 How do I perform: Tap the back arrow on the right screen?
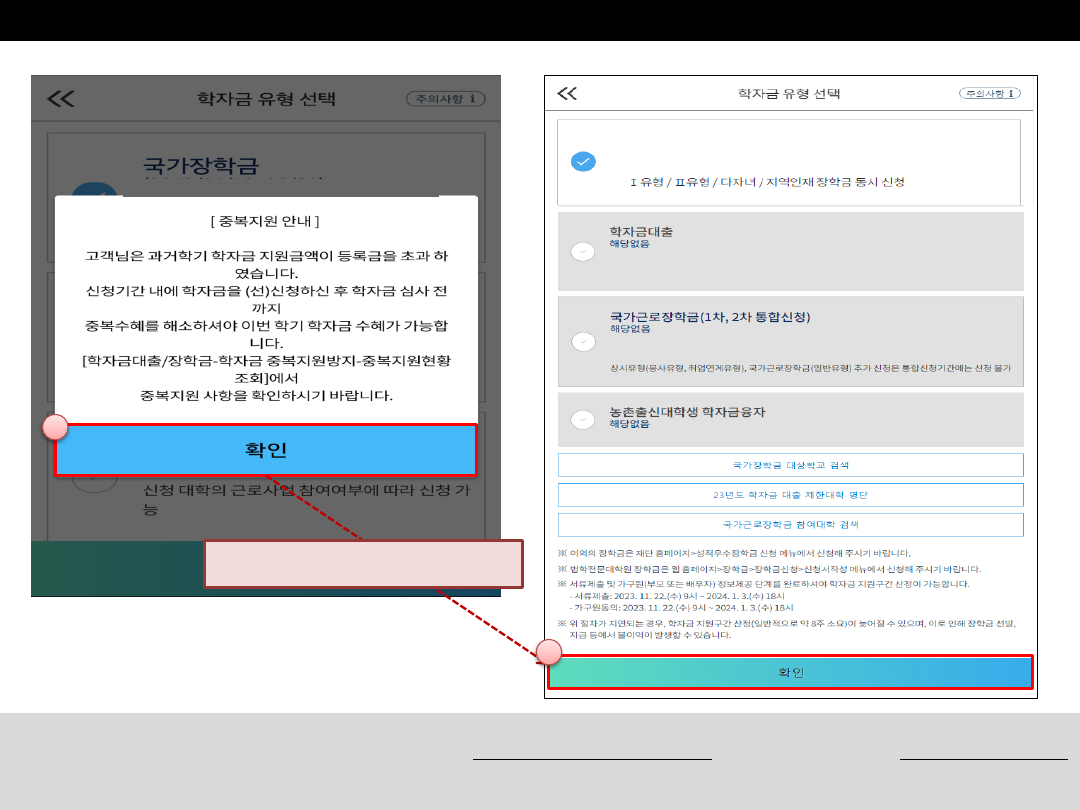pyautogui.click(x=567, y=94)
